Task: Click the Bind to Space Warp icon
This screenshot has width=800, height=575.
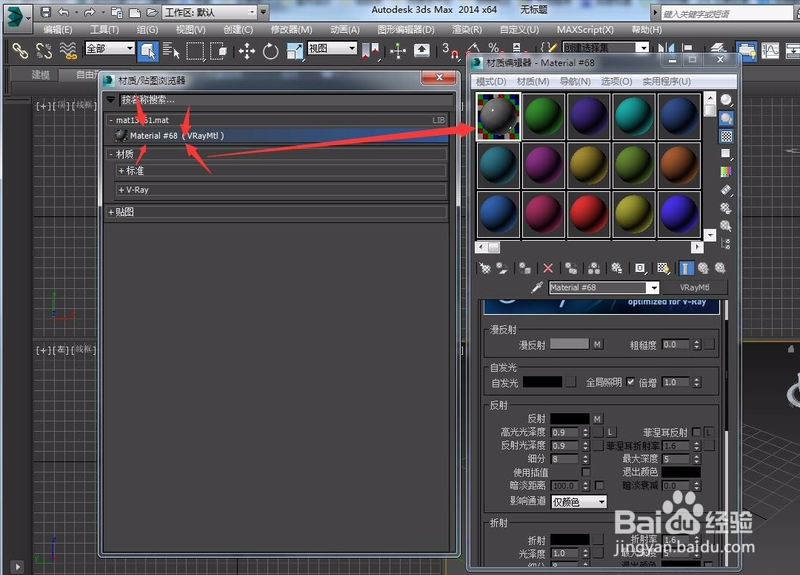Action: tap(68, 51)
